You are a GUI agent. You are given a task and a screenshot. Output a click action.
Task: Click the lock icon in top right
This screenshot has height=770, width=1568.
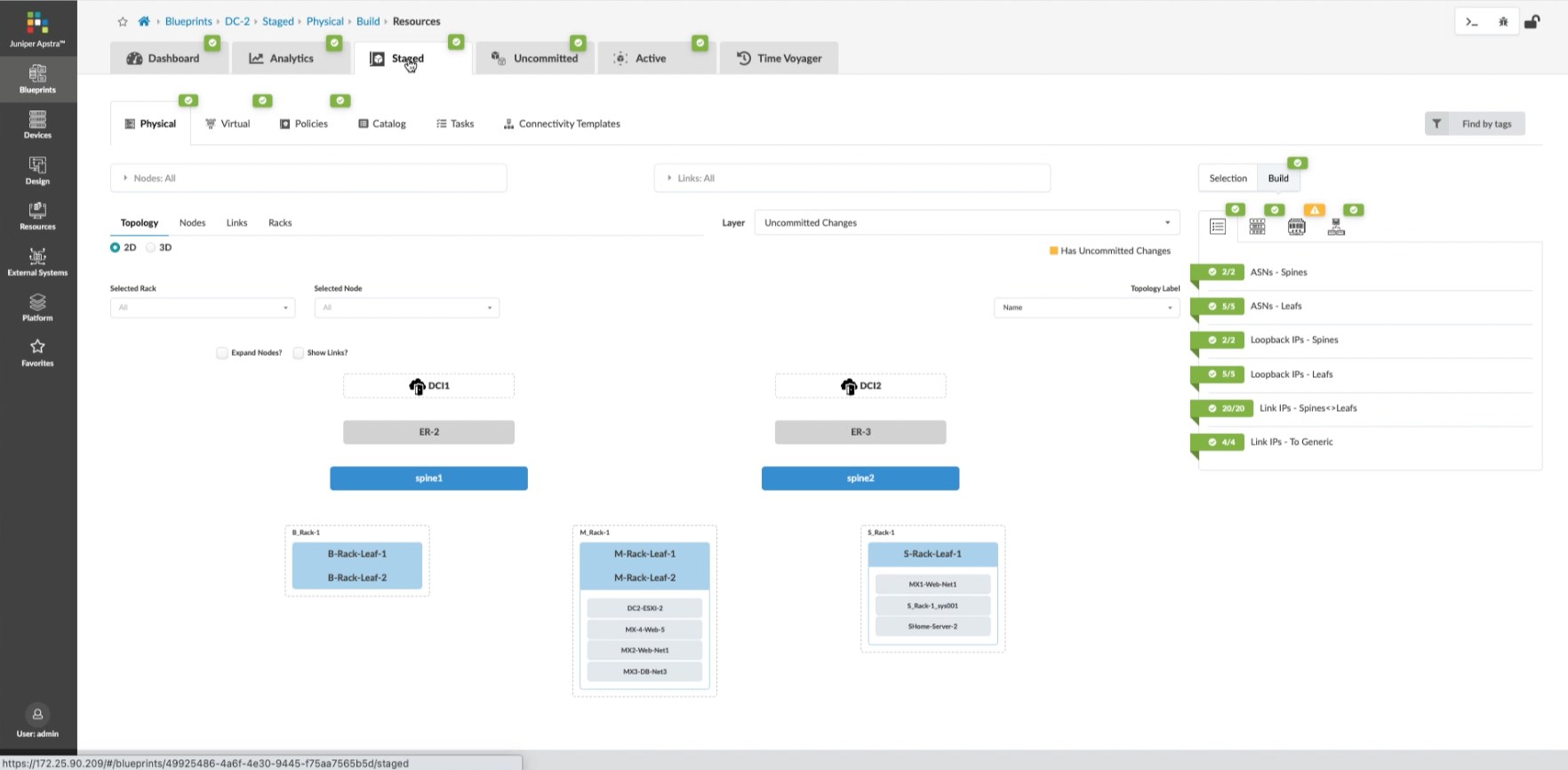(x=1532, y=22)
